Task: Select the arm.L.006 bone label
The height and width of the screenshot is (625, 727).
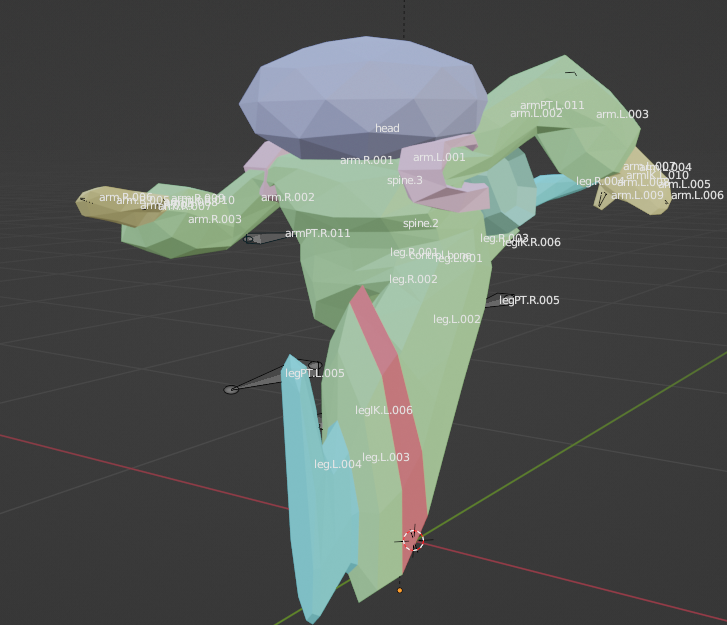Action: click(697, 195)
